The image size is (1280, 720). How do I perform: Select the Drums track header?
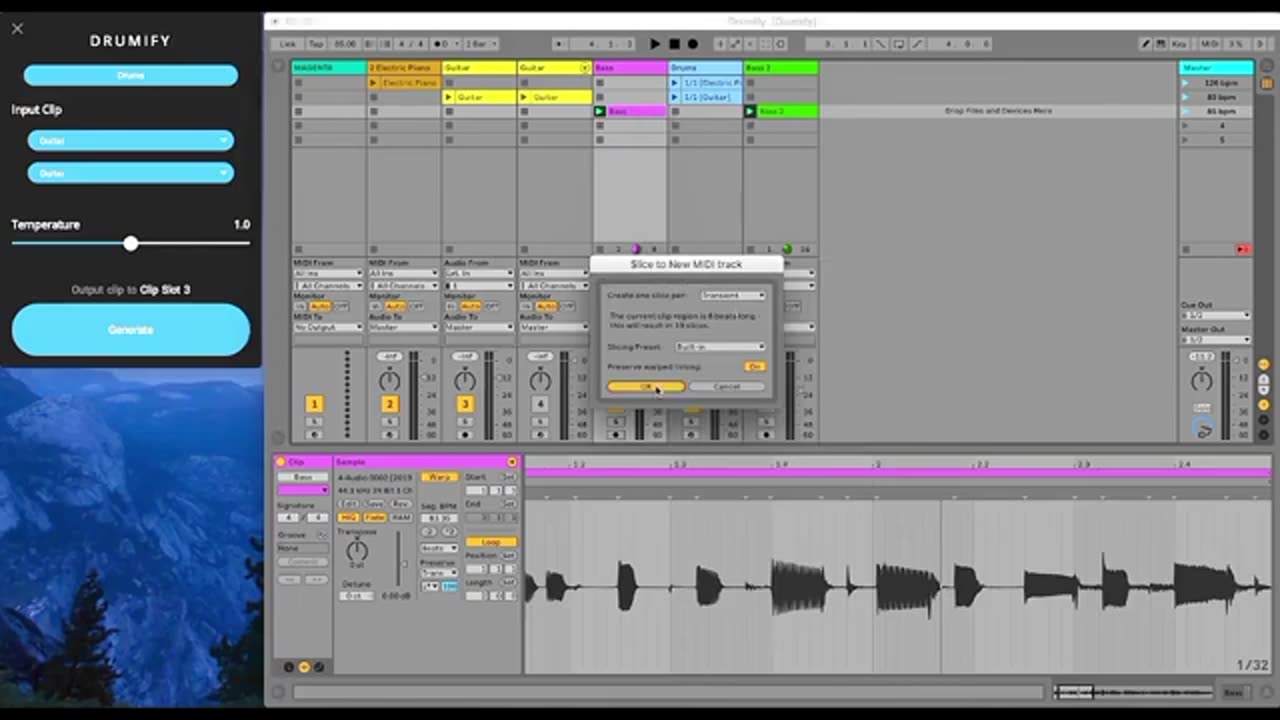coord(705,68)
